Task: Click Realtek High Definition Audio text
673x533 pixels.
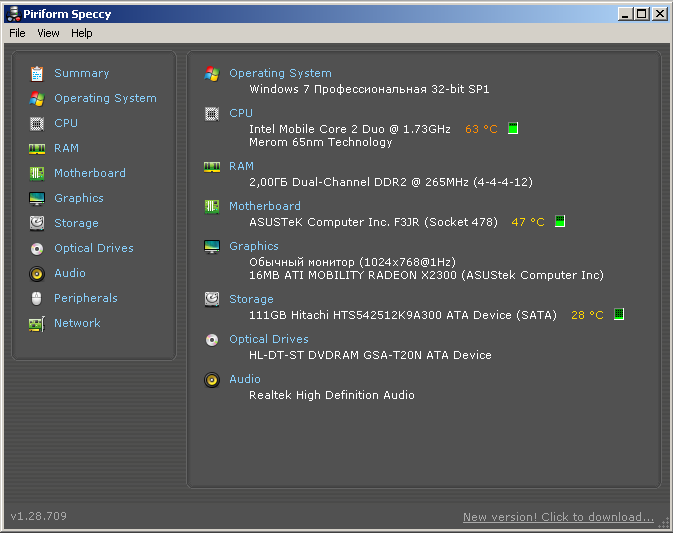Action: click(332, 395)
